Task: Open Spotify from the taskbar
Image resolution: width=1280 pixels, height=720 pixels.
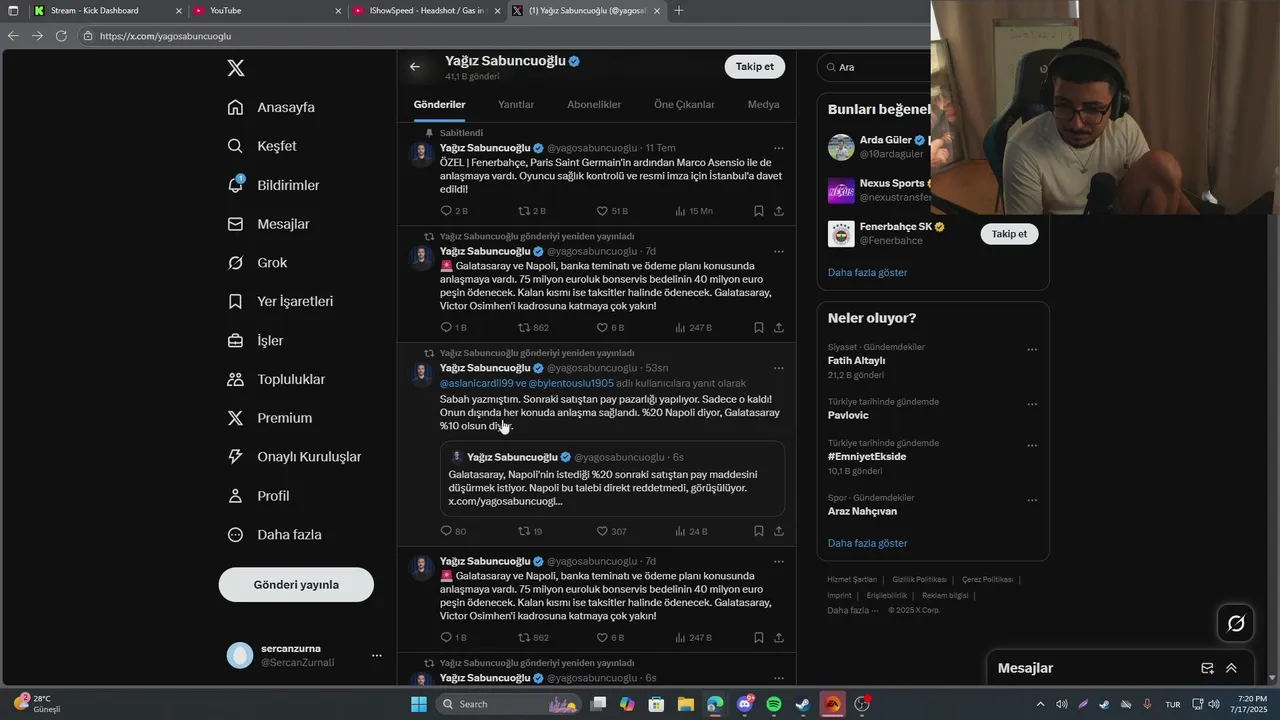Action: coord(774,704)
